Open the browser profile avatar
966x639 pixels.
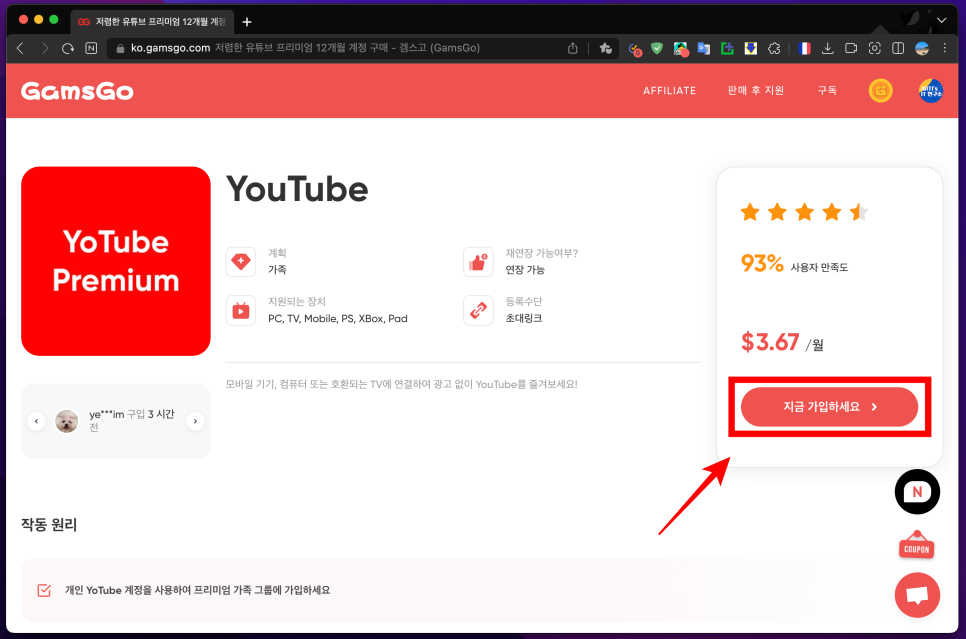click(x=922, y=48)
